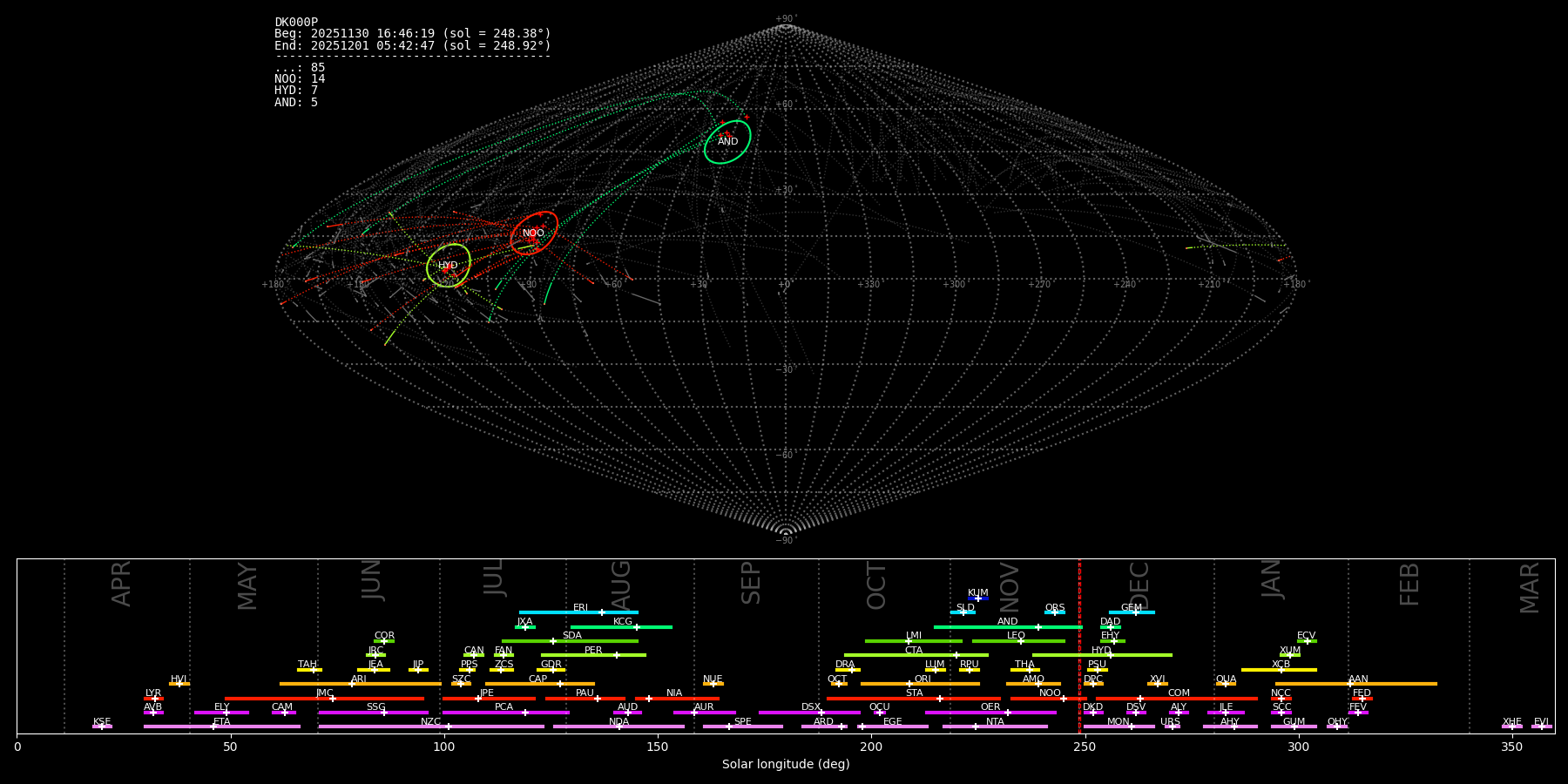Screen dimensions: 1568x784
Task: Click the peak marker on the LEO bar
Action: [1021, 641]
